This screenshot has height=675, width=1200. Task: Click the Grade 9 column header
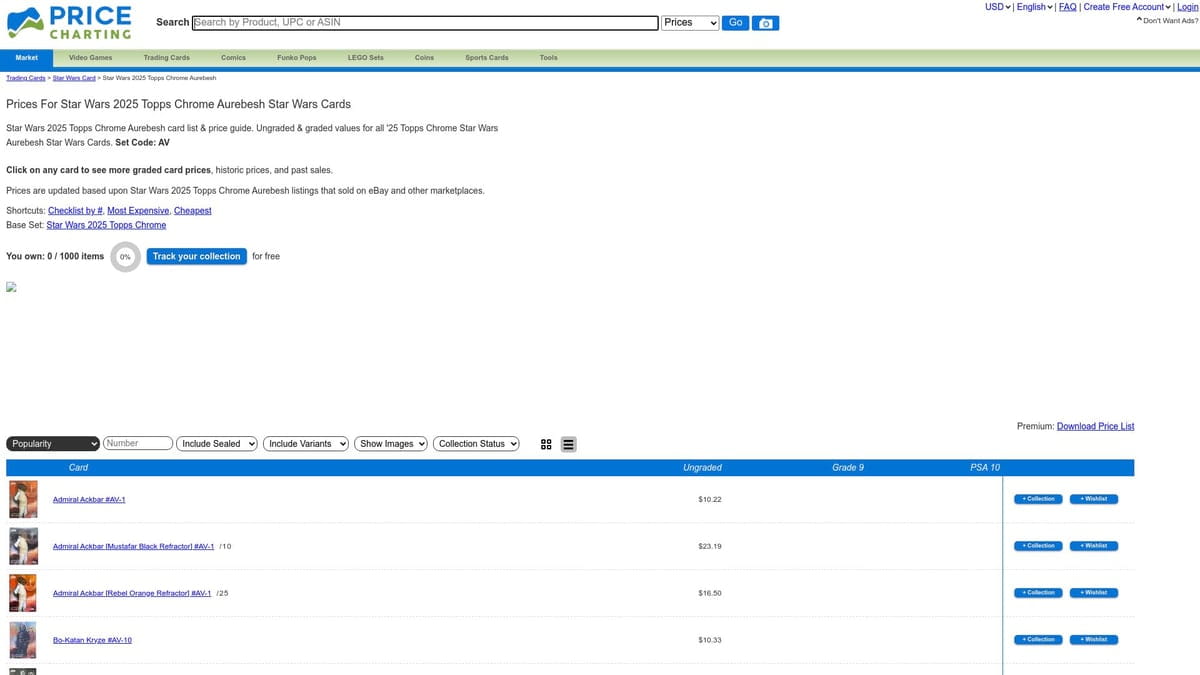848,468
